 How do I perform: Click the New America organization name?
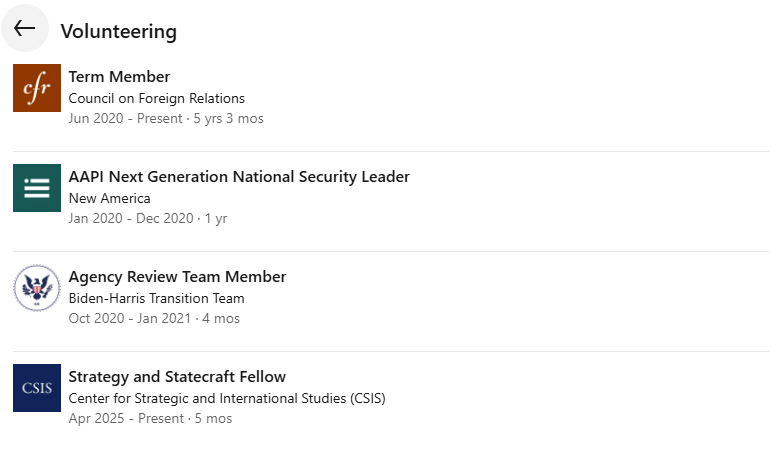(109, 198)
